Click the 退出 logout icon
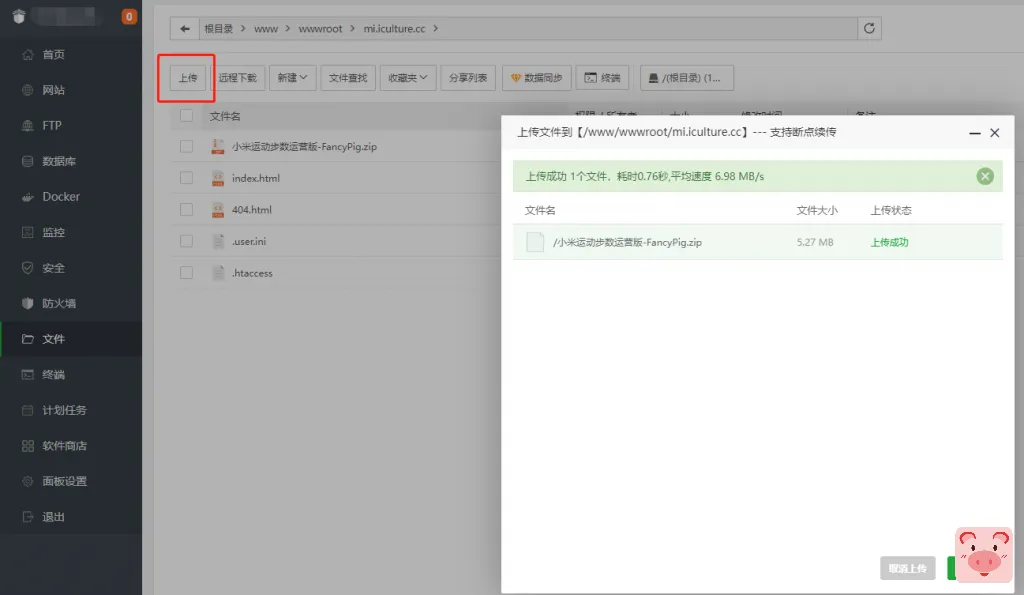Image resolution: width=1024 pixels, height=595 pixels. [27, 517]
